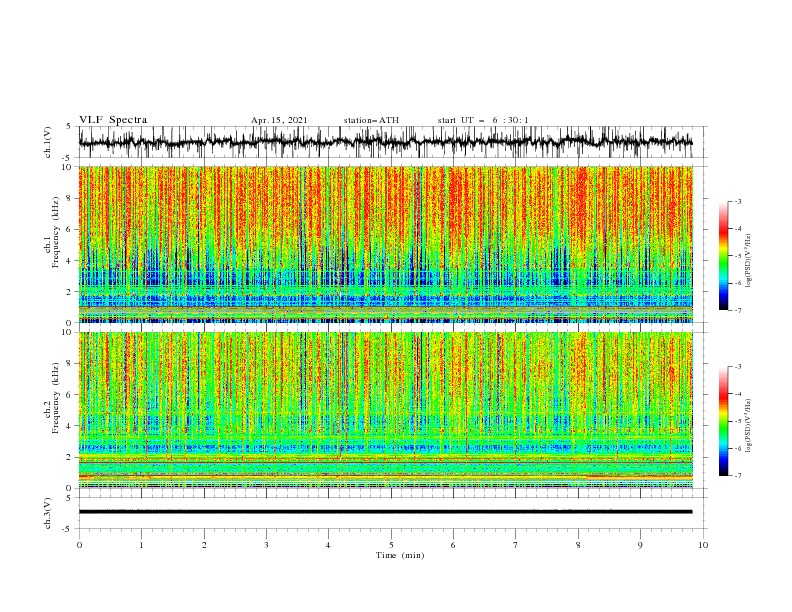Click ch.2 color scale "log(PSD)(V²/Hz)" label
Image resolution: width=792 pixels, height=612 pixels.
[749, 426]
